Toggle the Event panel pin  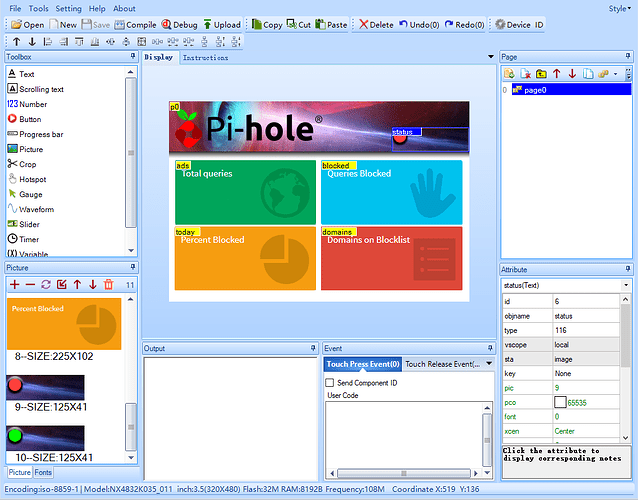[x=490, y=348]
